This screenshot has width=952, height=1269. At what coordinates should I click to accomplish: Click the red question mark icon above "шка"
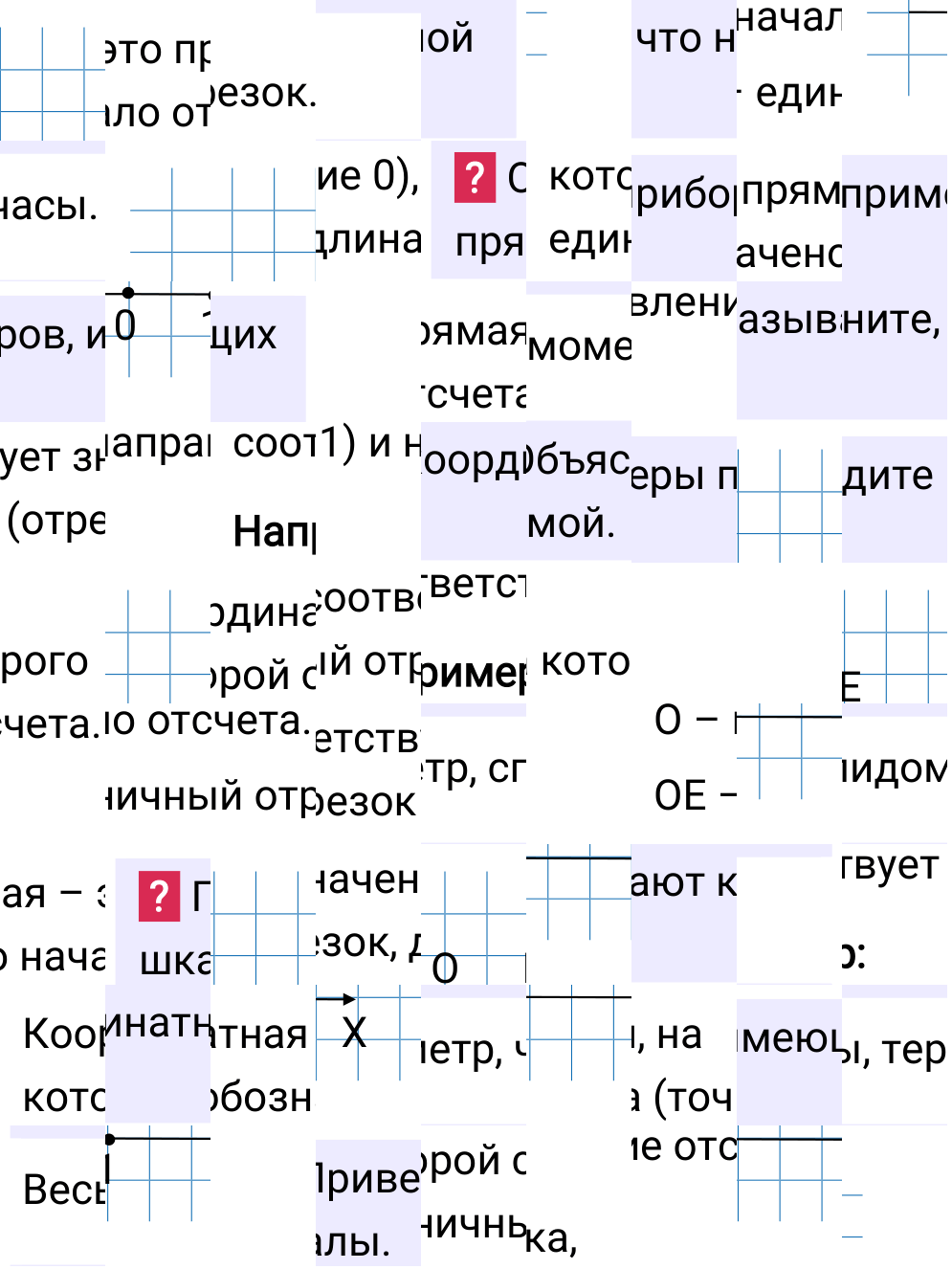tap(159, 898)
